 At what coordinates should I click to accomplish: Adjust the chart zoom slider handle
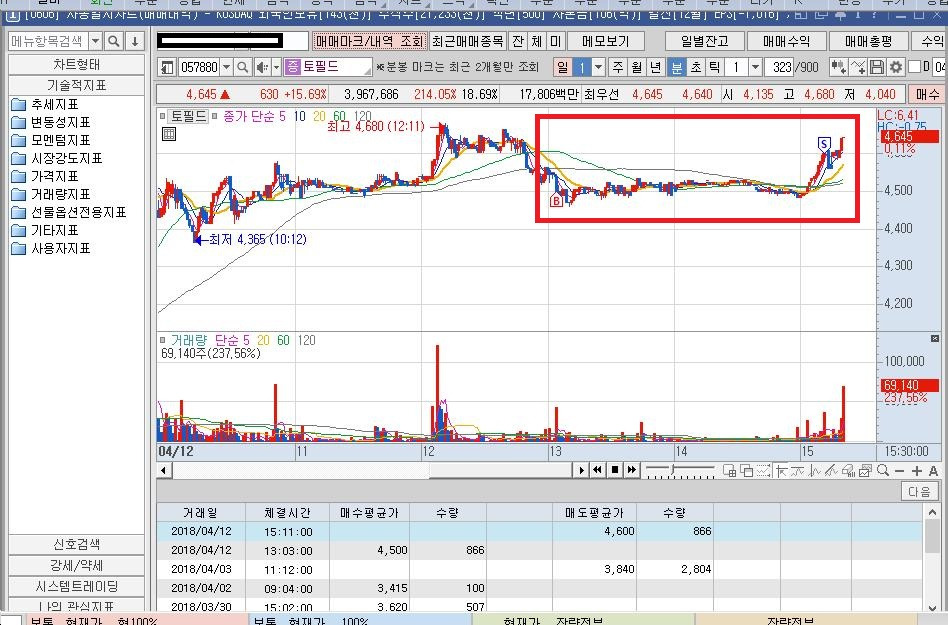(x=674, y=469)
